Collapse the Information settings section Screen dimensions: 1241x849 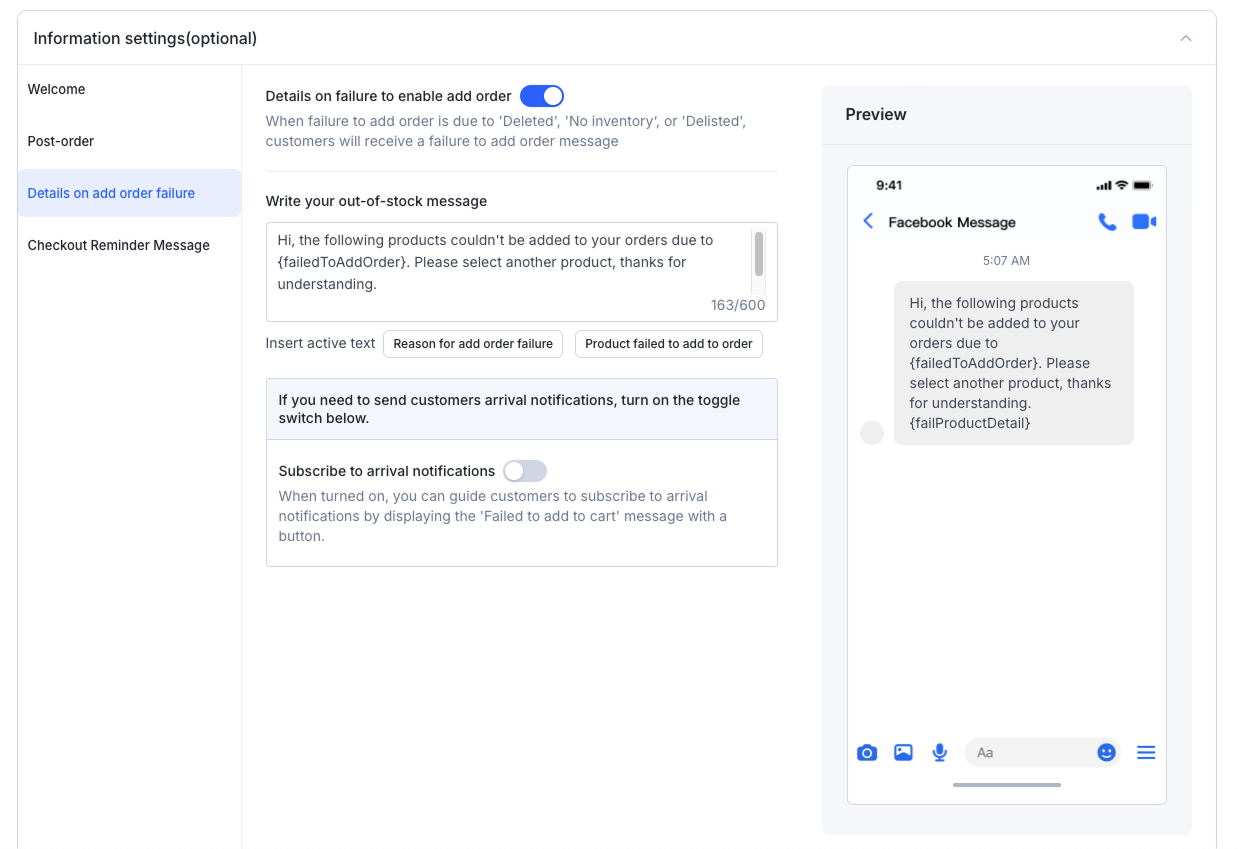[1186, 39]
